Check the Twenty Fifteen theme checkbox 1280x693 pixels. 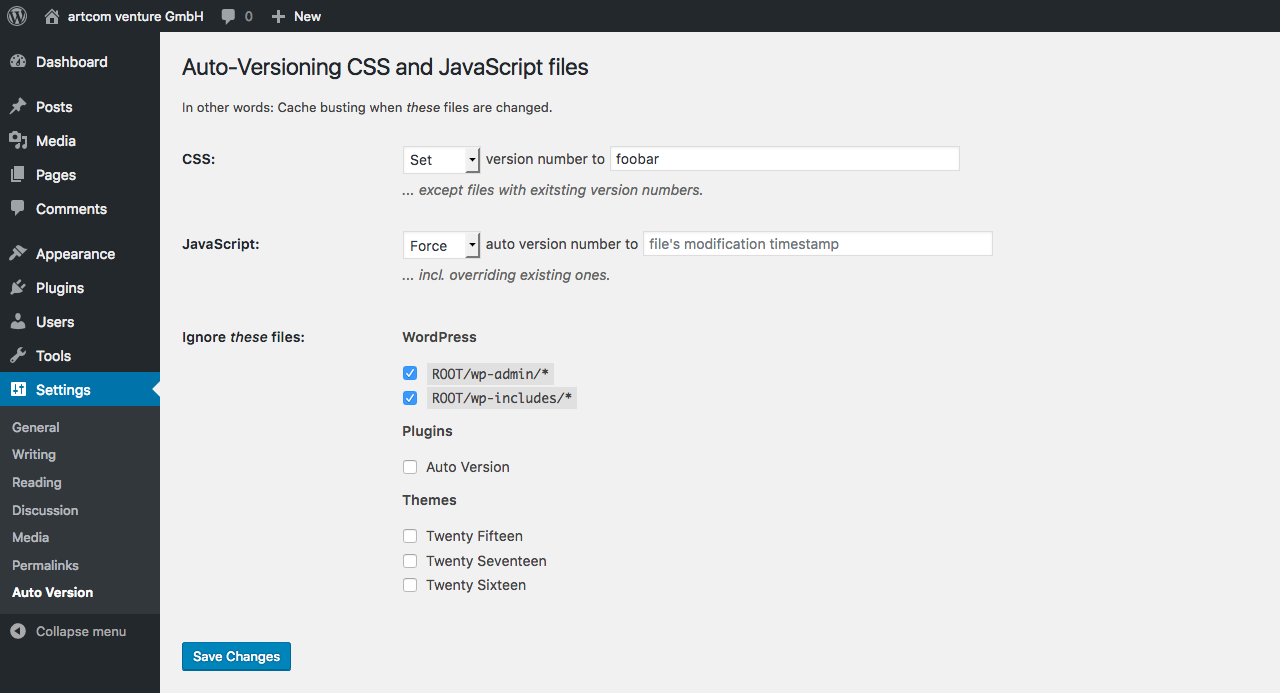410,536
